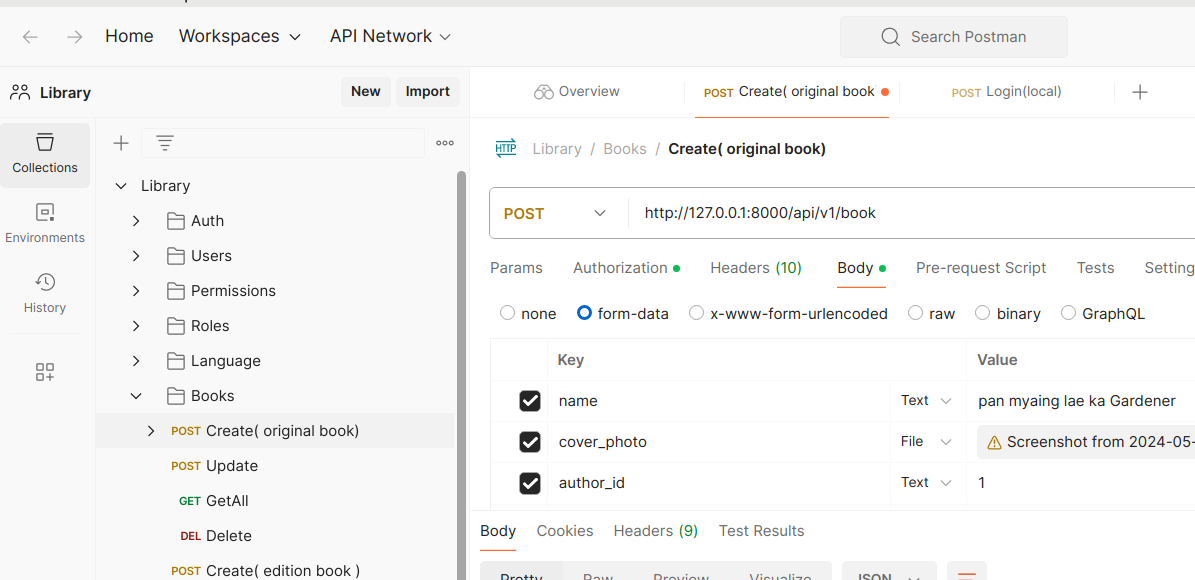This screenshot has width=1195, height=580.
Task: Open the Login(local) request tab
Action: (1007, 92)
